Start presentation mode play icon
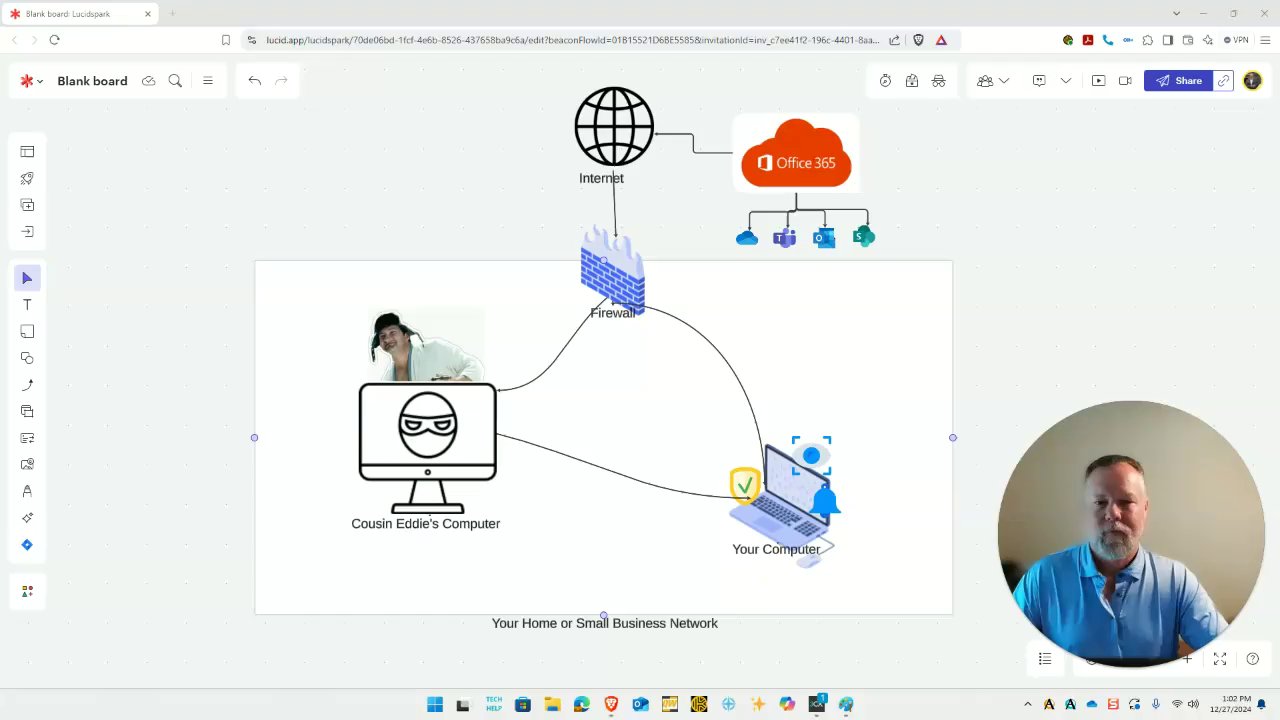Viewport: 1280px width, 720px height. [1098, 81]
